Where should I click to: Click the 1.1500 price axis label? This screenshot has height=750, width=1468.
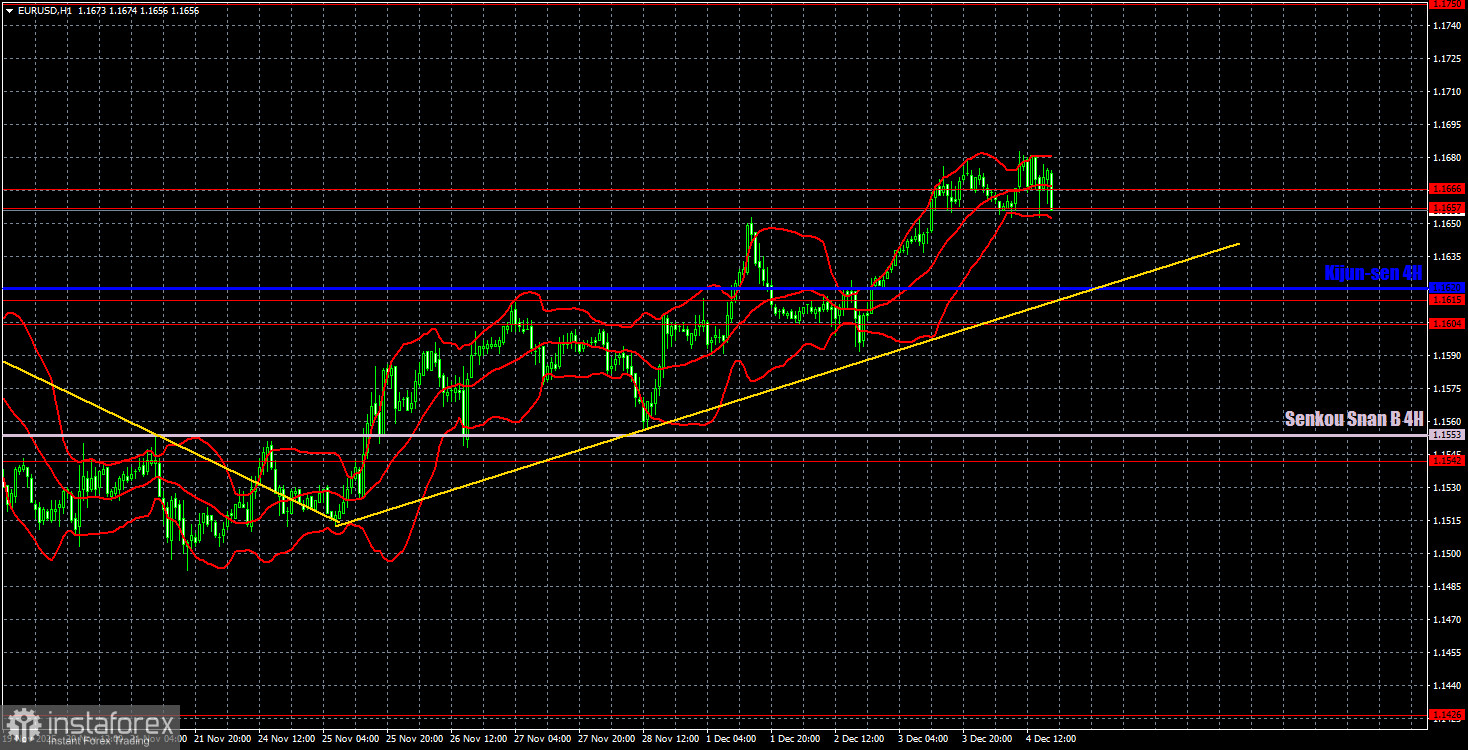coord(1447,553)
